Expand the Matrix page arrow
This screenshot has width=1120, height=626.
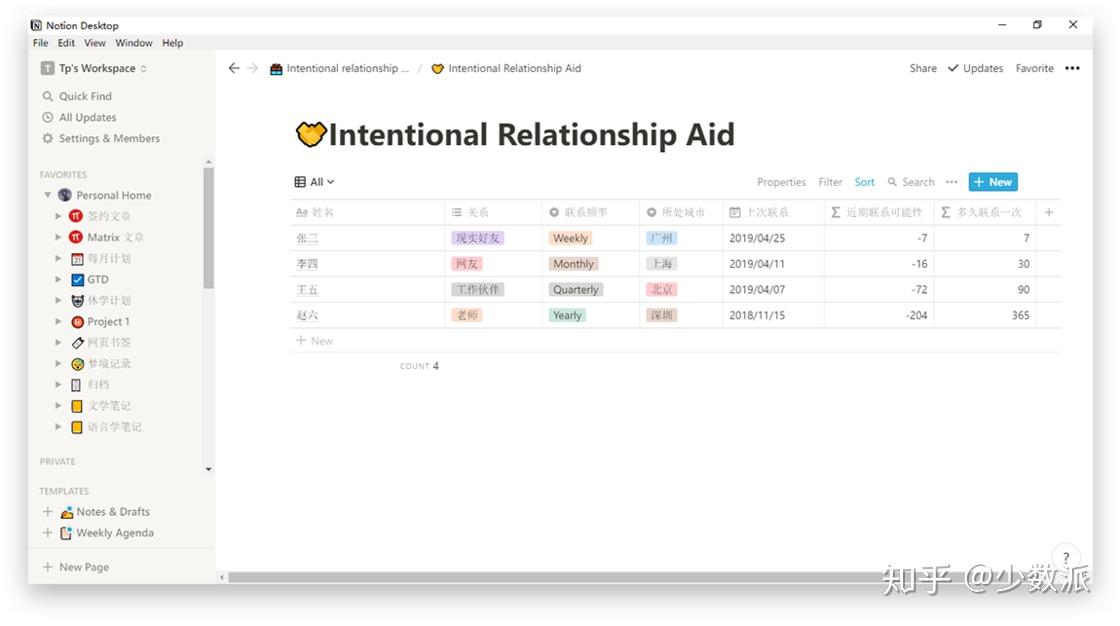[x=59, y=237]
